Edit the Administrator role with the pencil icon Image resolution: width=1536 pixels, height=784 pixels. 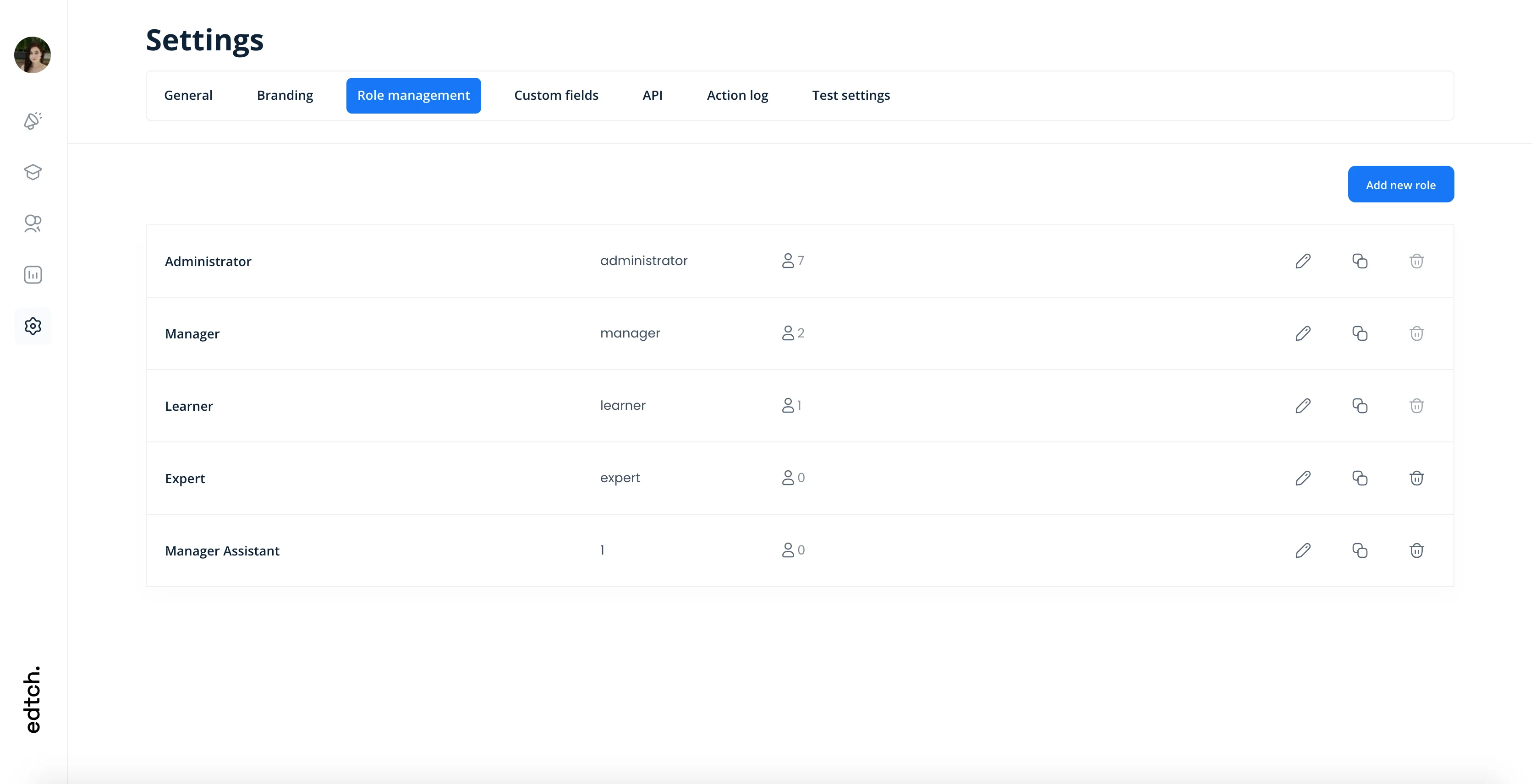(1303, 261)
